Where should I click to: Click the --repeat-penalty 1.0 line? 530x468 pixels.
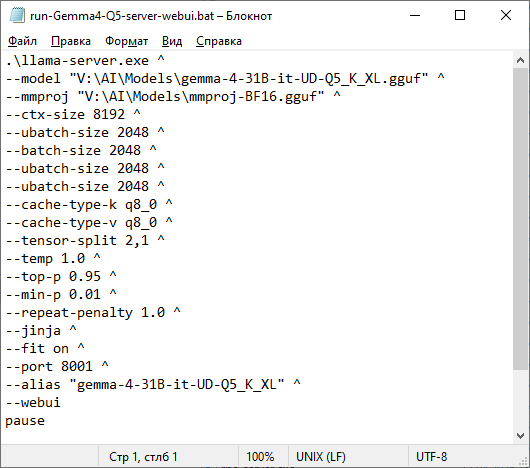pyautogui.click(x=93, y=313)
